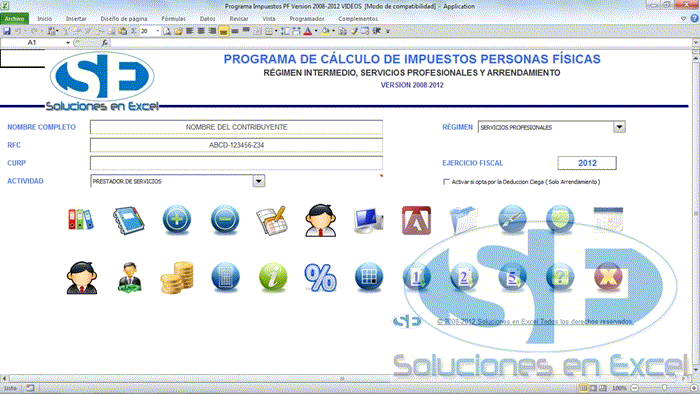Image resolution: width=700 pixels, height=394 pixels.
Task: Click the sphere icon numbered 2
Action: point(464,277)
